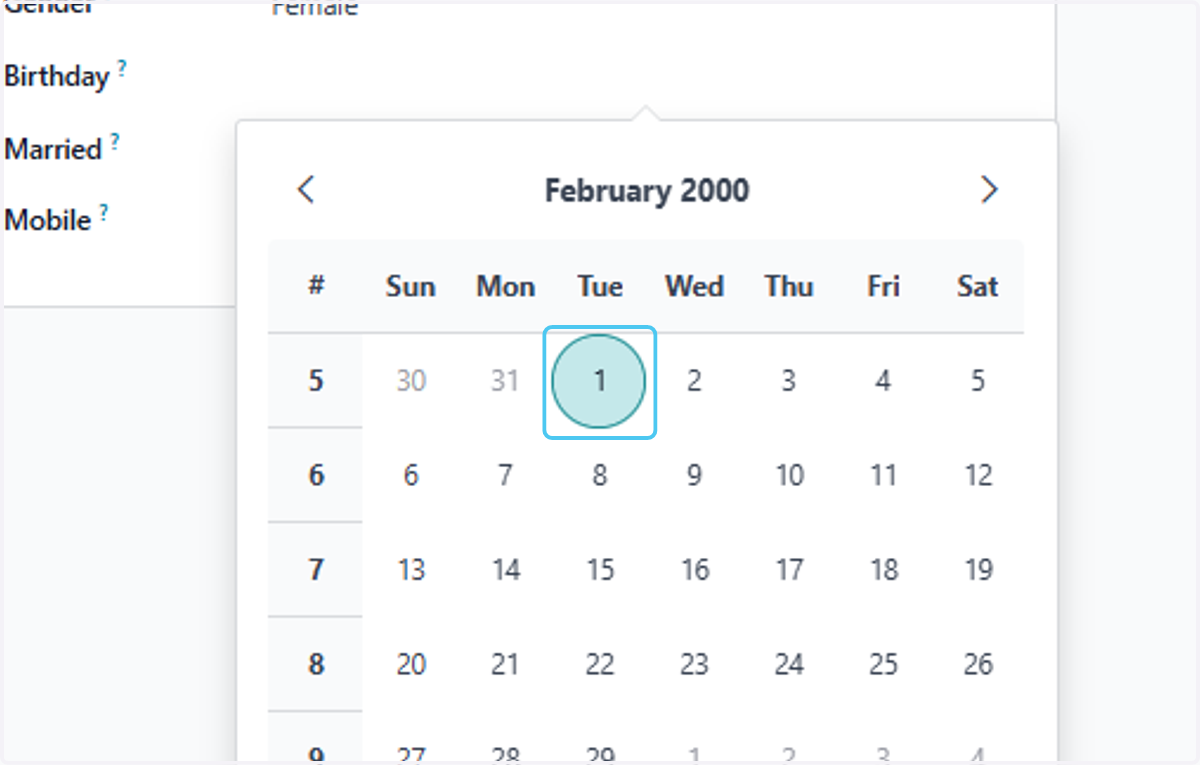Choose February 18 Friday

click(x=883, y=570)
